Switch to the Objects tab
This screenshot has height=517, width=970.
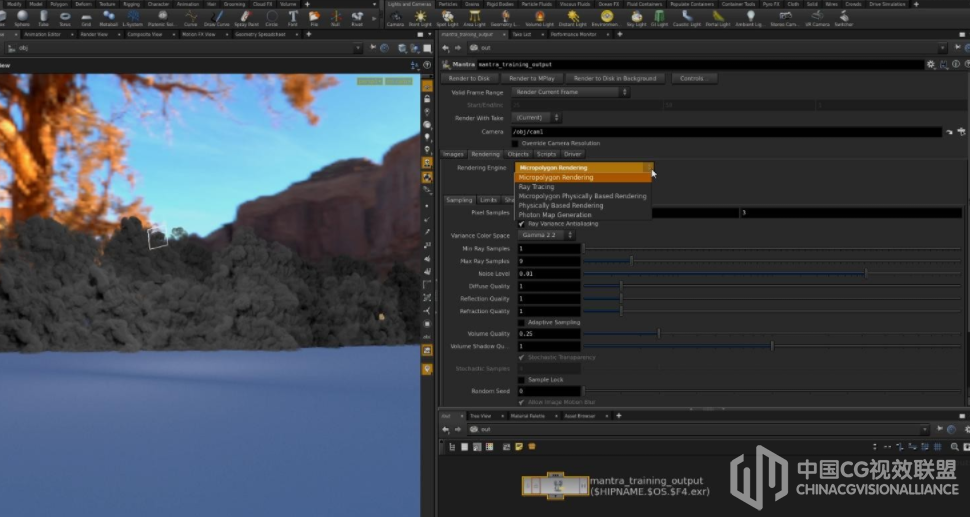click(518, 155)
